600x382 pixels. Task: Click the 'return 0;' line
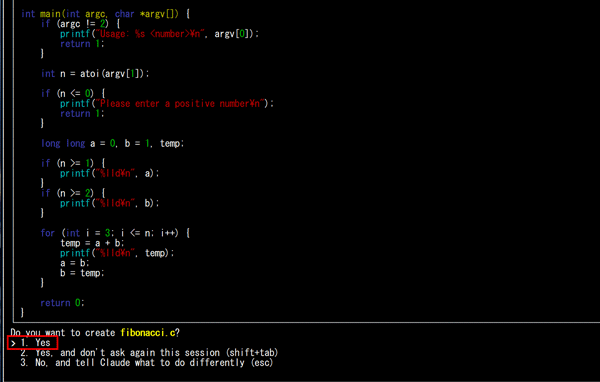(x=62, y=303)
